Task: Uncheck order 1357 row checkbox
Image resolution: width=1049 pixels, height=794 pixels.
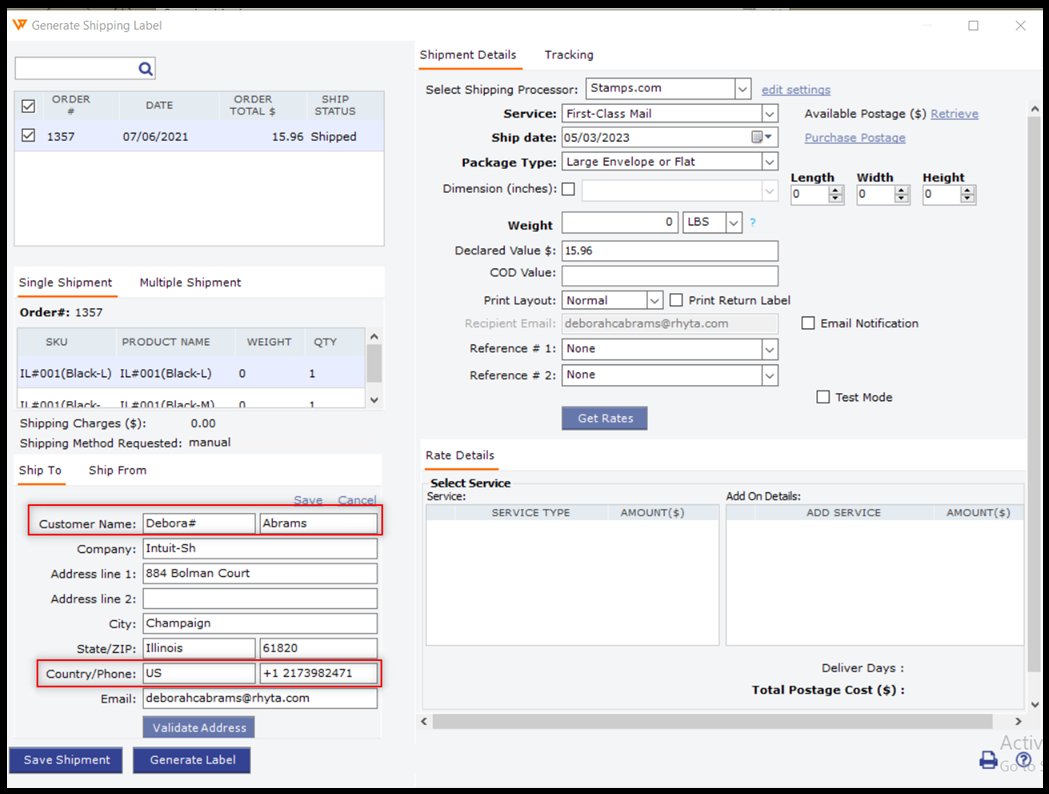Action: point(28,137)
